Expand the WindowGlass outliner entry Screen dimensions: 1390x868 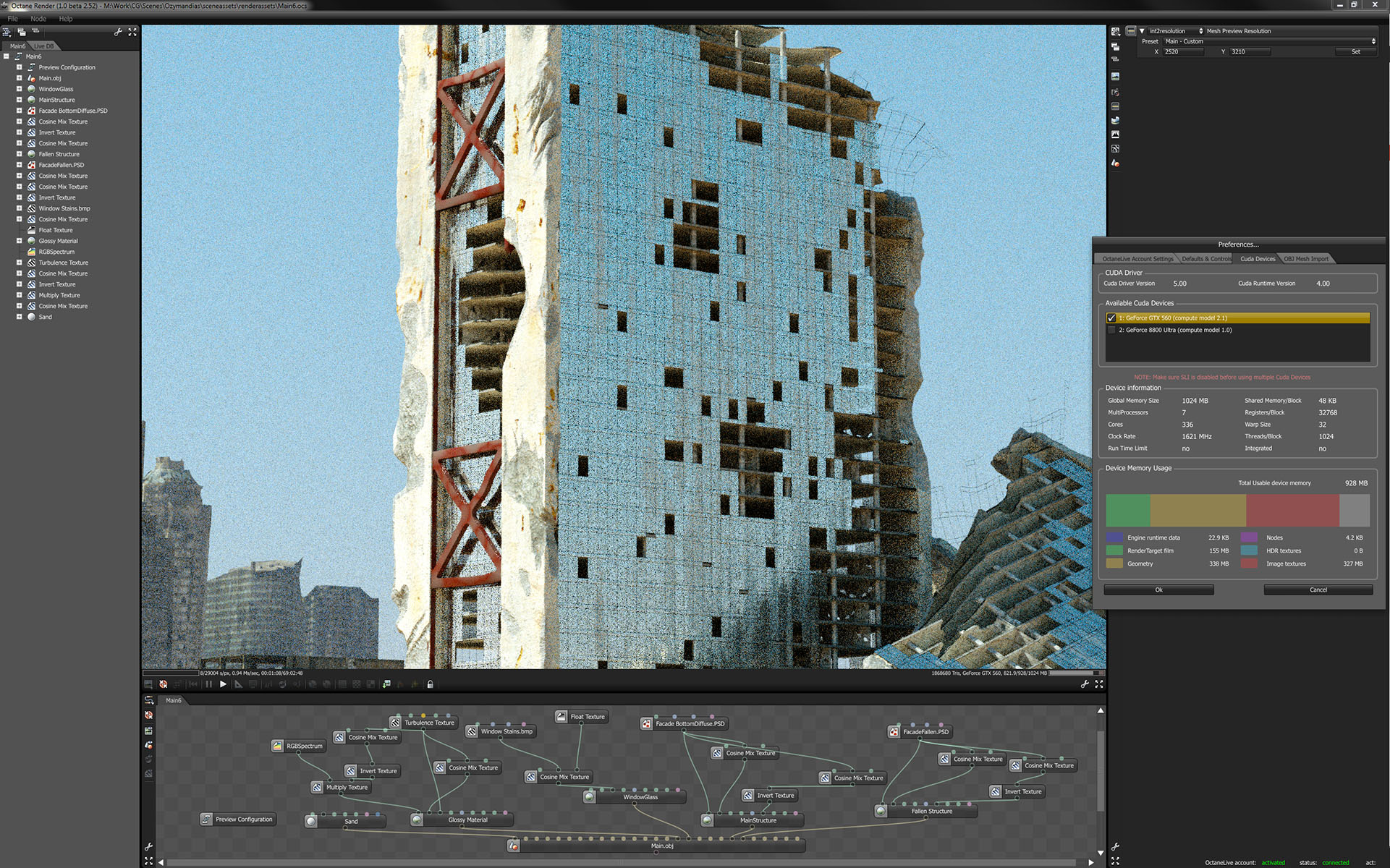(x=20, y=89)
